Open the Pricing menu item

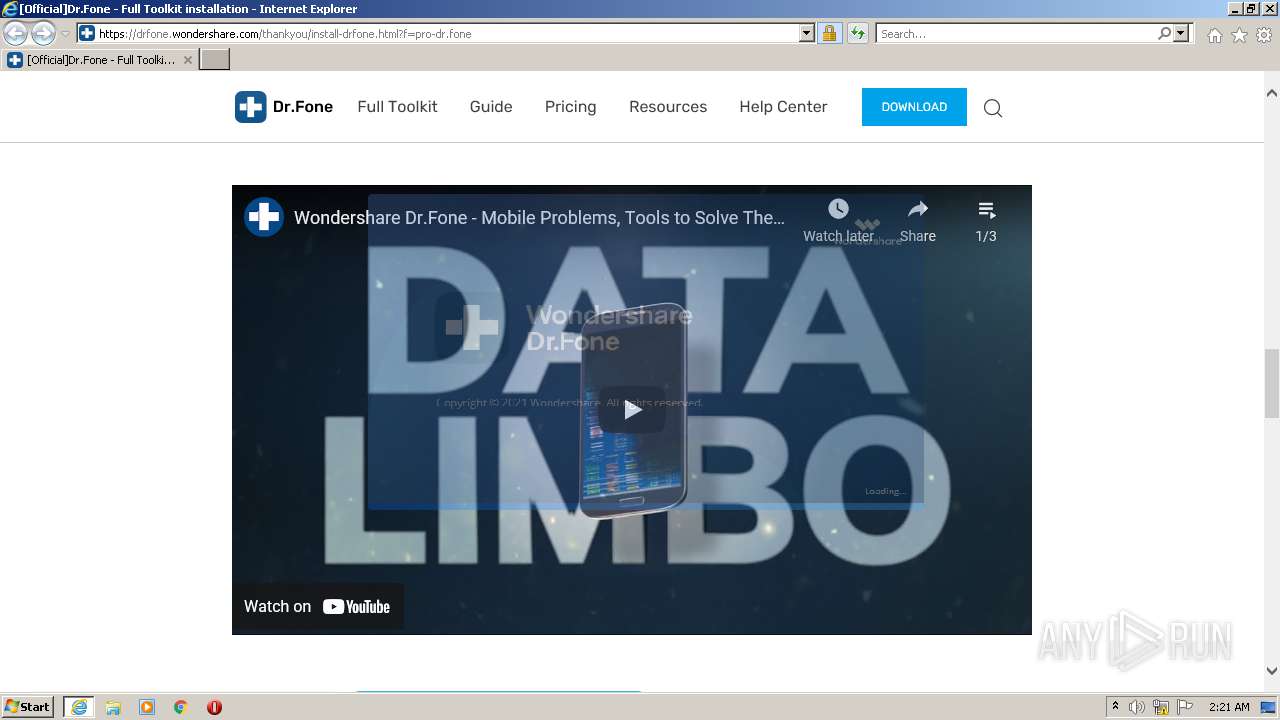(x=570, y=107)
